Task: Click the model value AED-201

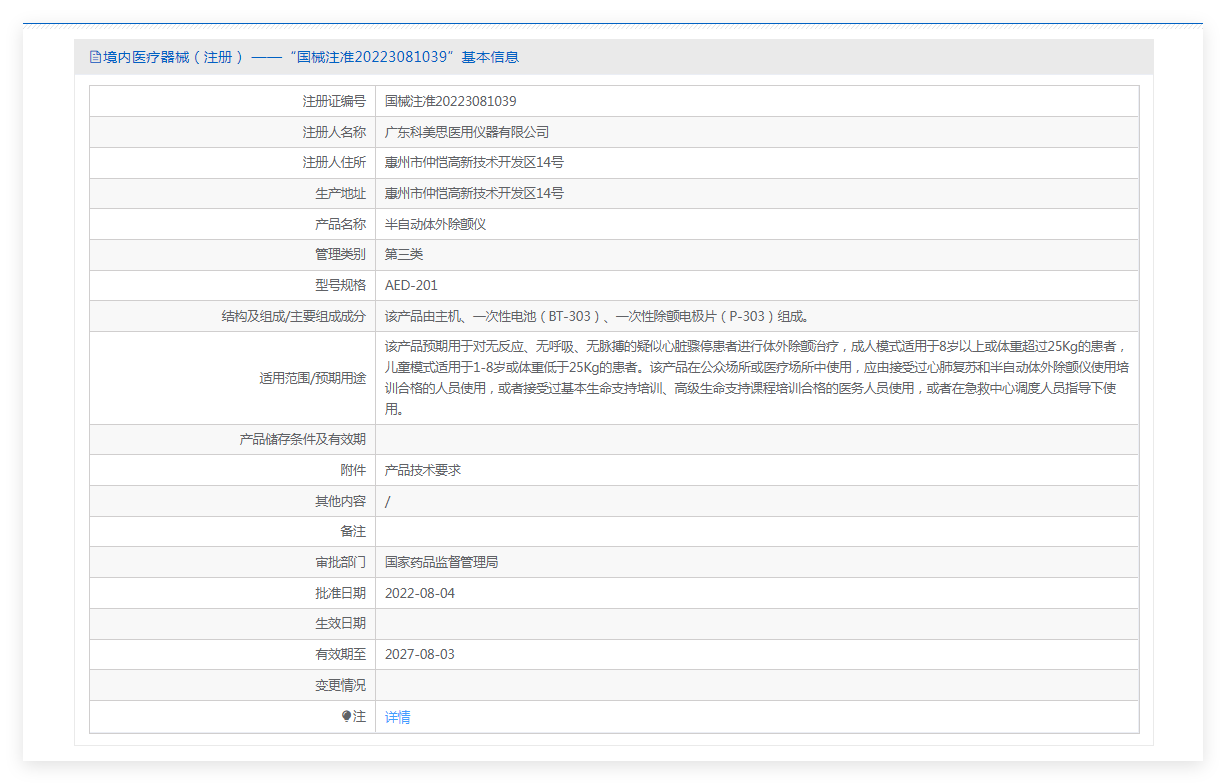Action: coord(411,285)
